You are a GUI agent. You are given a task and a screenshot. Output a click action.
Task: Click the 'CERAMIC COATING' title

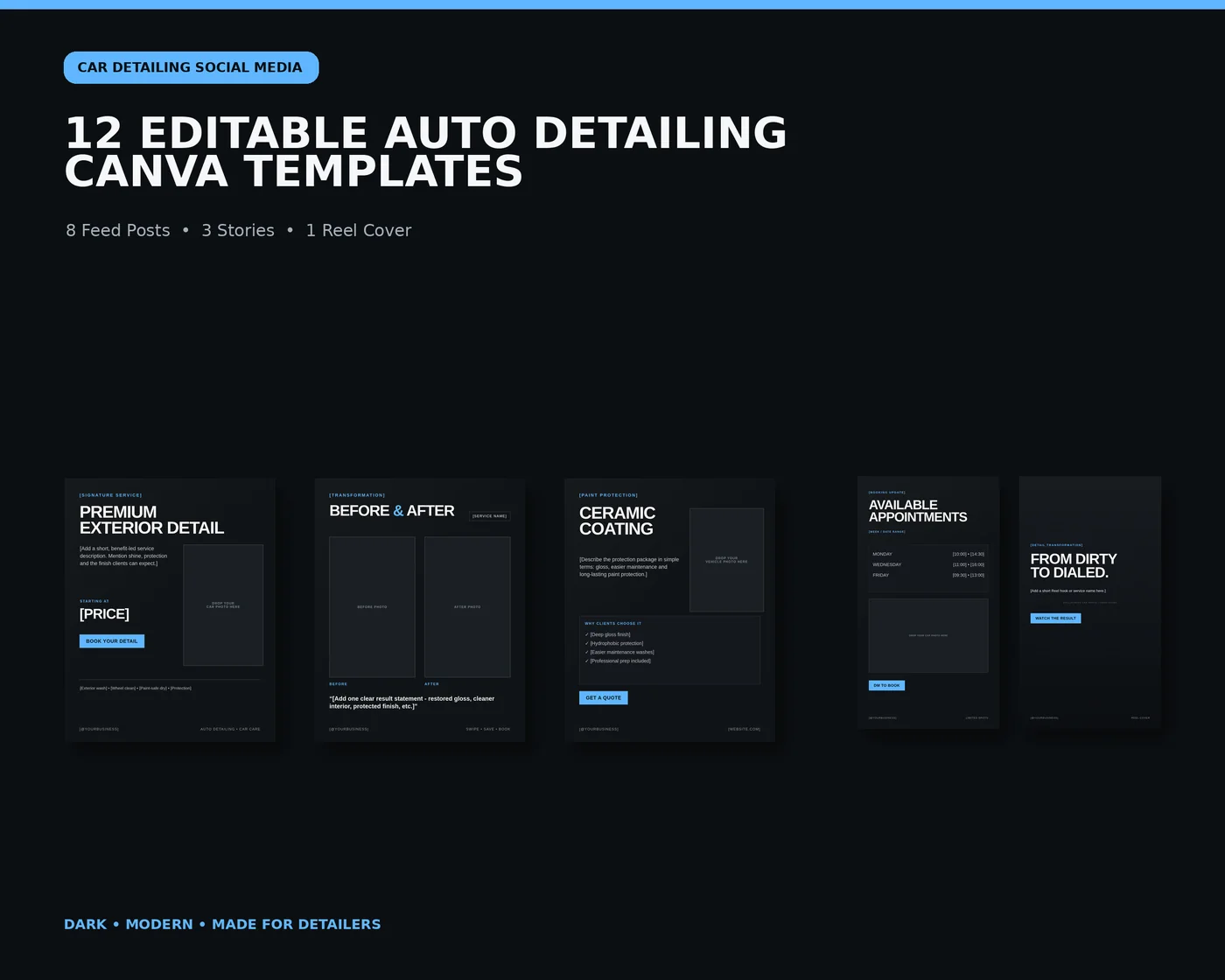point(617,521)
